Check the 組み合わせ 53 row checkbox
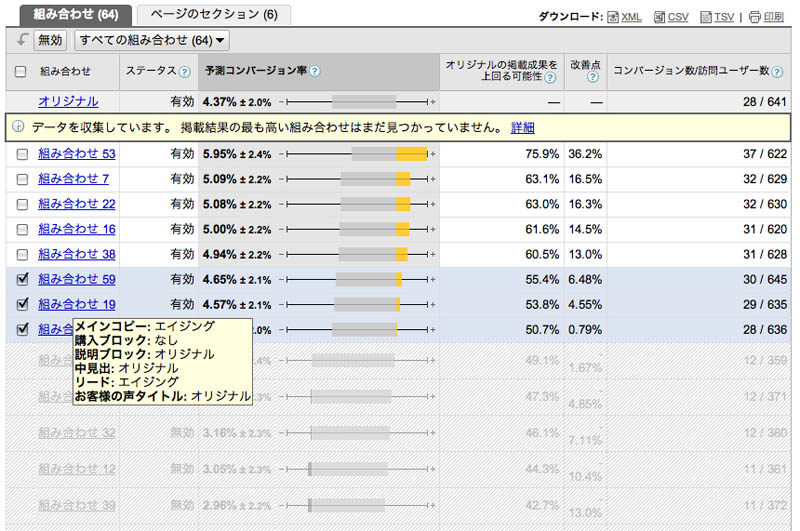Viewport: 800px width, 531px height. [x=22, y=154]
